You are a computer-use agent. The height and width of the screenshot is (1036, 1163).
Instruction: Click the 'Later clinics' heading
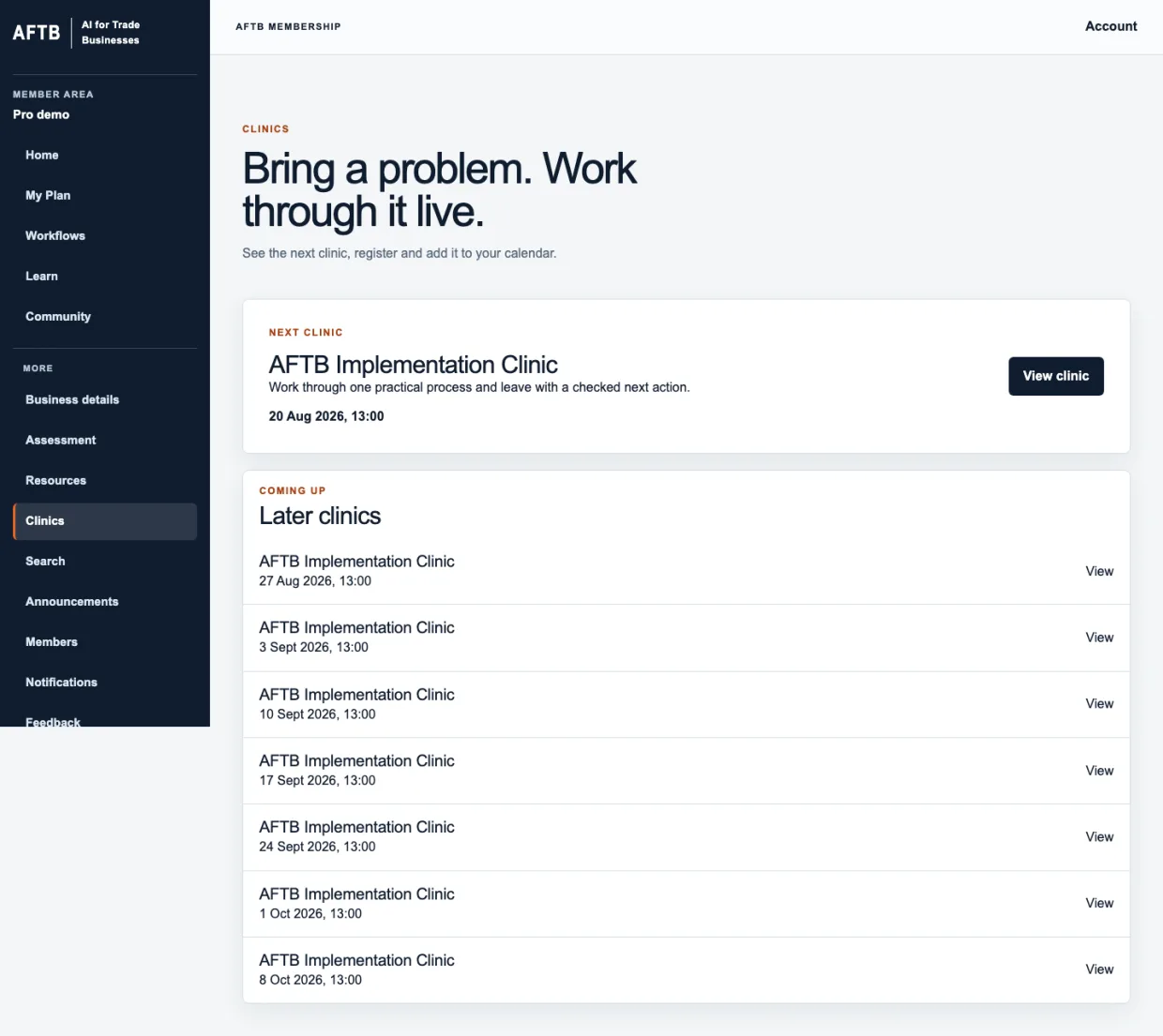tap(320, 516)
